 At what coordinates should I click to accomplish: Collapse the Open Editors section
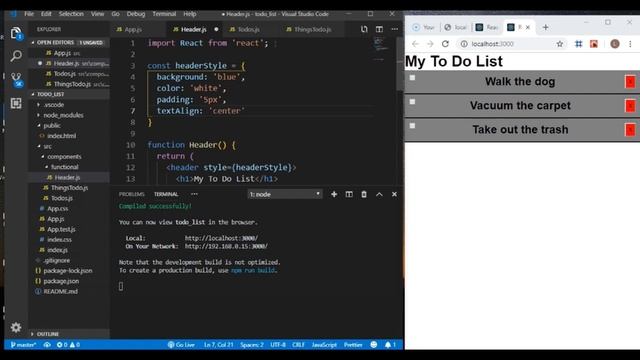[x=69, y=42]
